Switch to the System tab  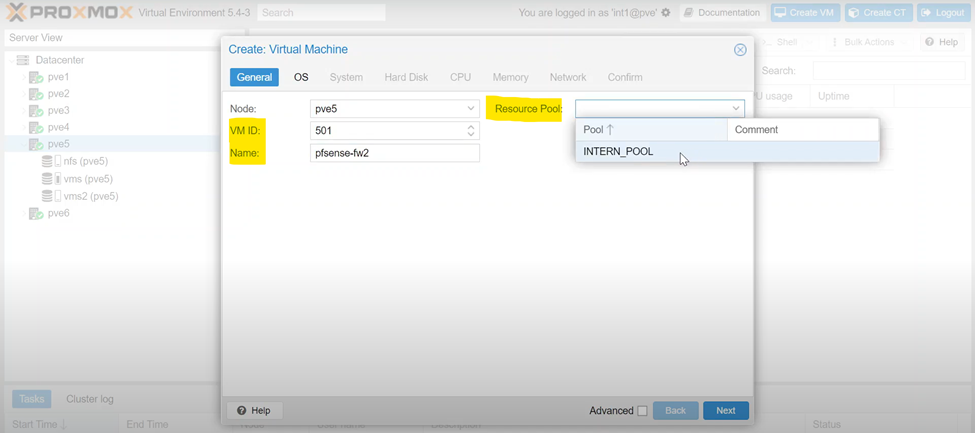click(346, 77)
